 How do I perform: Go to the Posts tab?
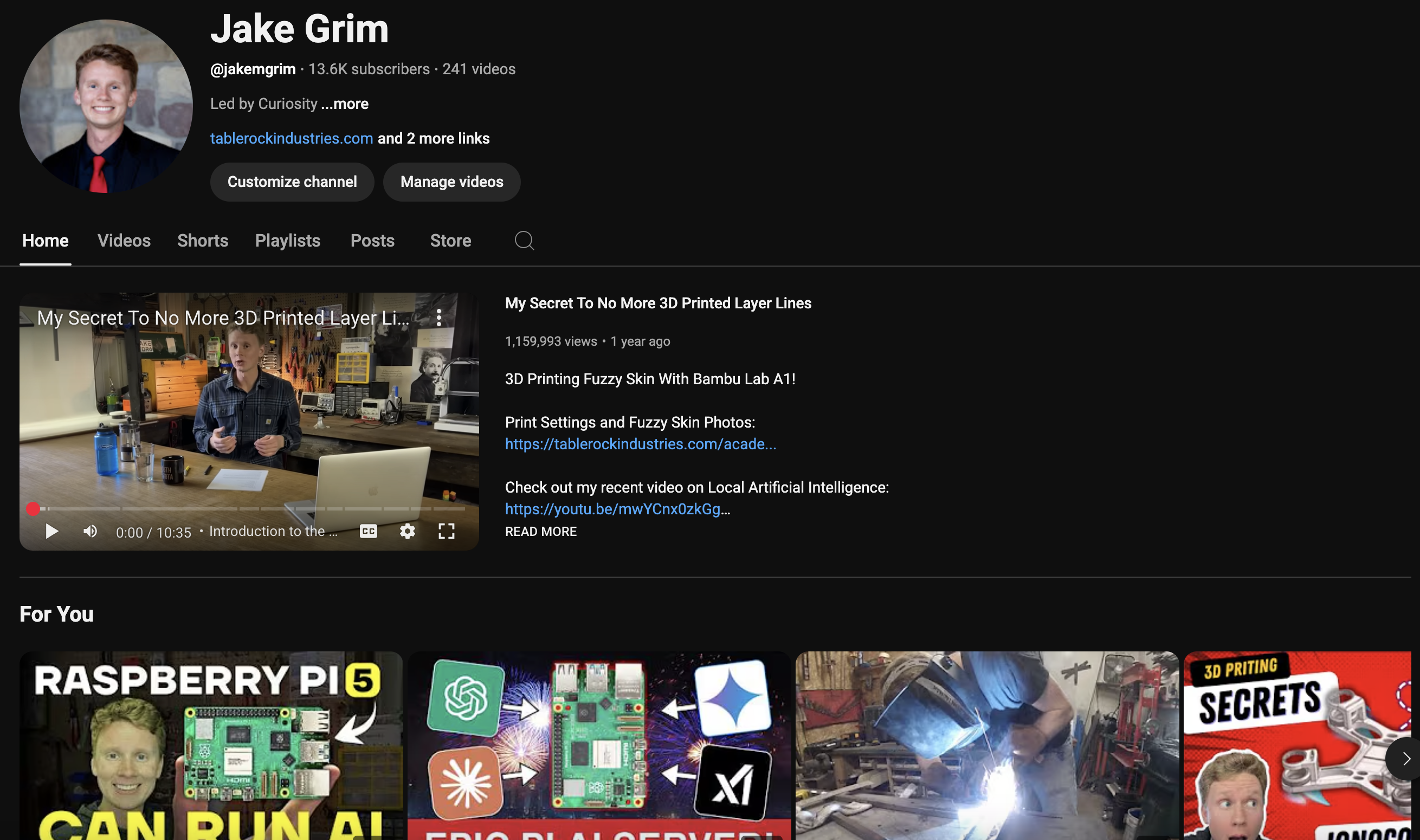pos(372,241)
